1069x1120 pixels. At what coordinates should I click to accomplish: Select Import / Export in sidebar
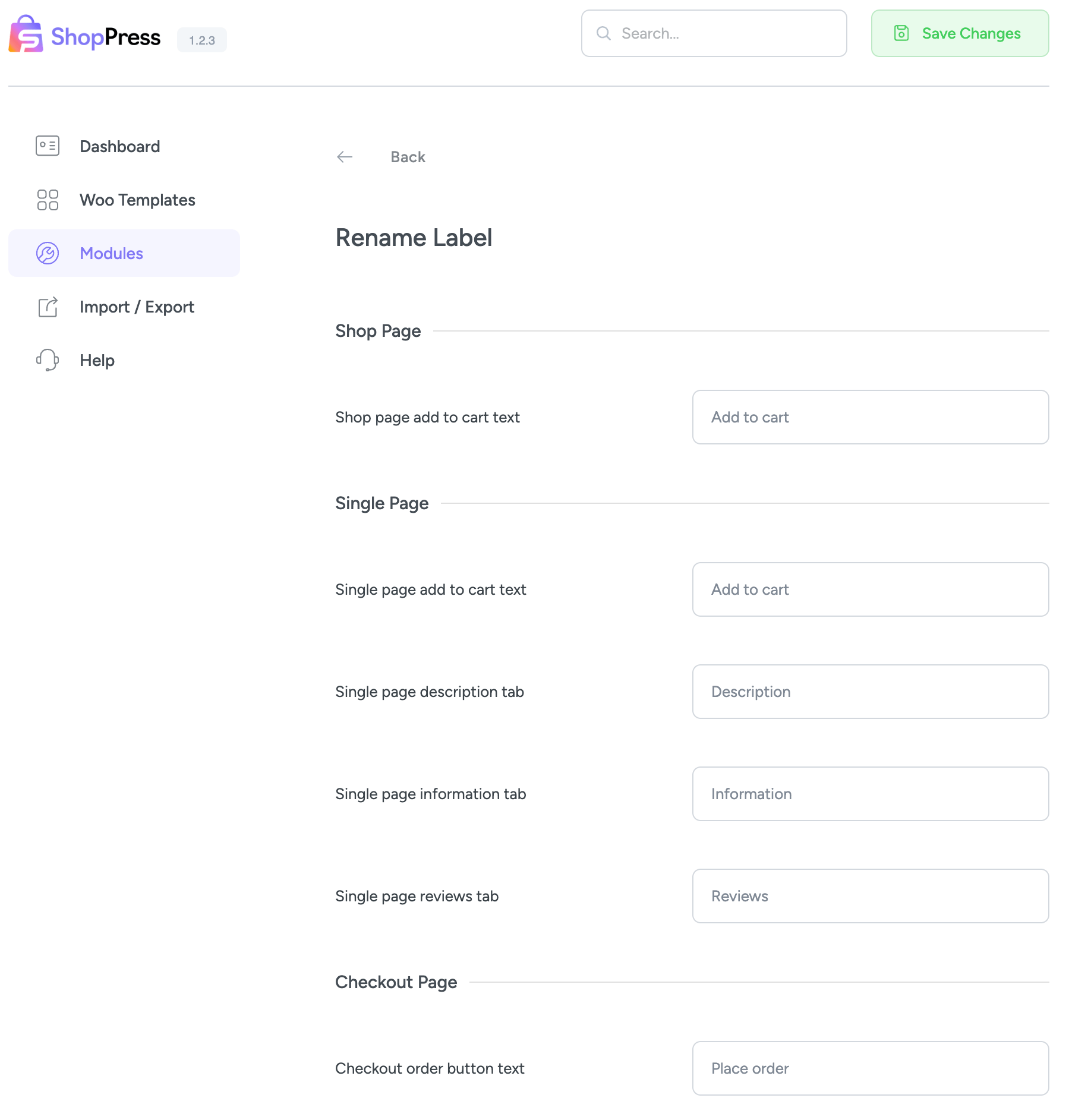pos(137,307)
